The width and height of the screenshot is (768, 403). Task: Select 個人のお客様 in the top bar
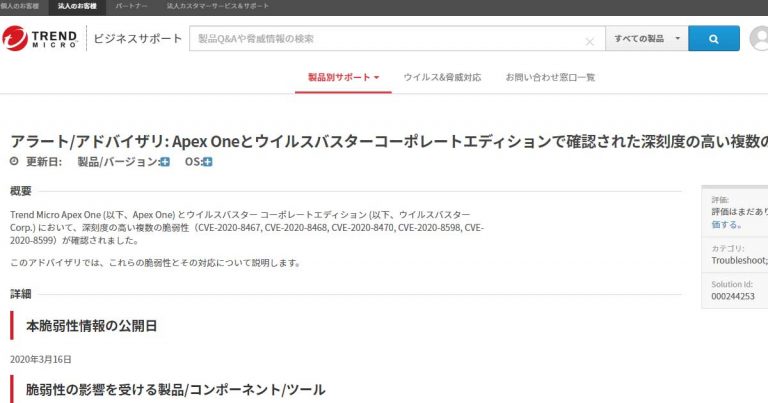22,6
